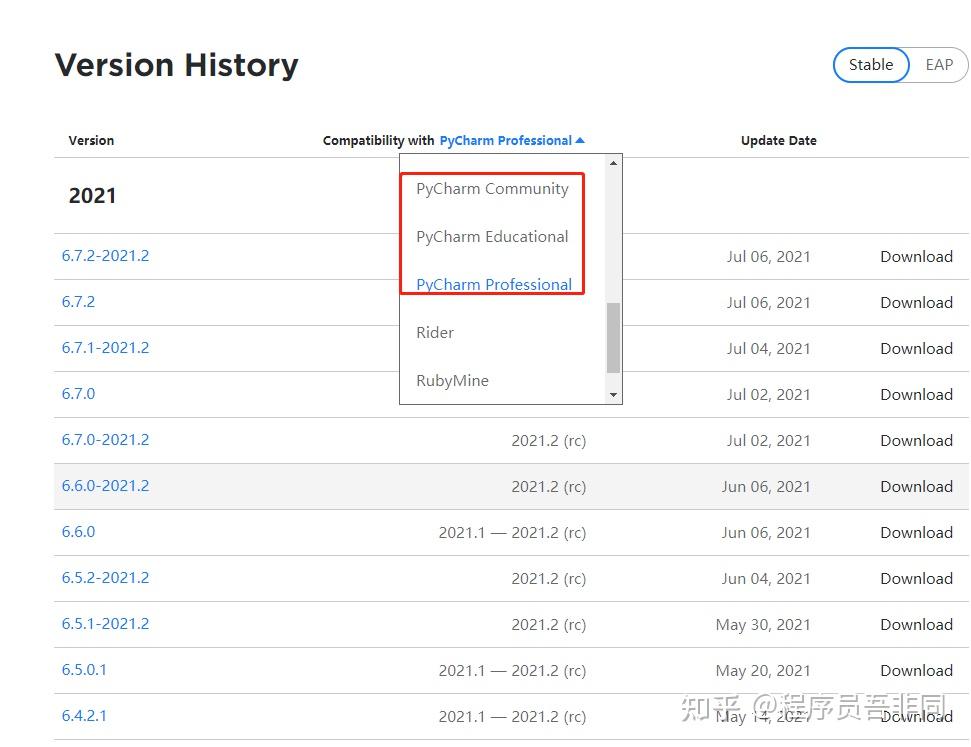Viewport: 971px width, 747px height.
Task: Download version 6.7.2 from Jul 06
Action: pyautogui.click(x=916, y=303)
